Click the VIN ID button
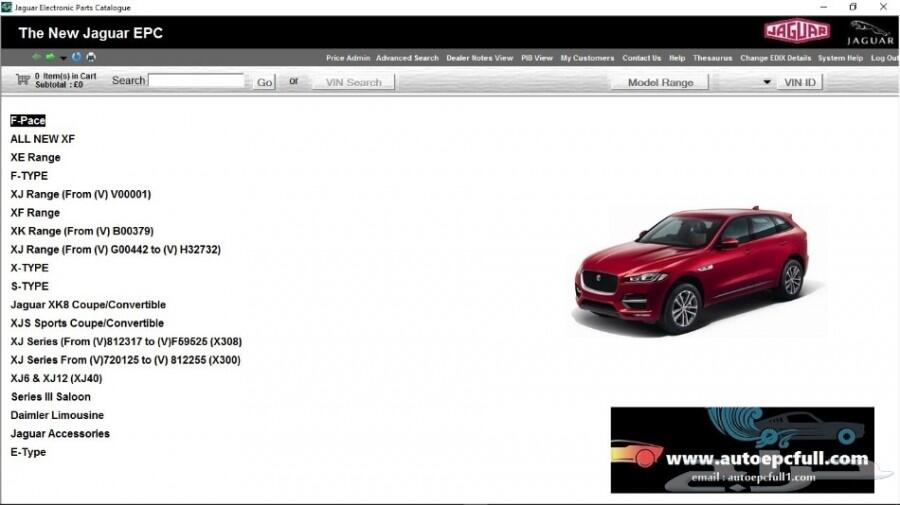Screen dimensions: 900x505 coord(800,82)
